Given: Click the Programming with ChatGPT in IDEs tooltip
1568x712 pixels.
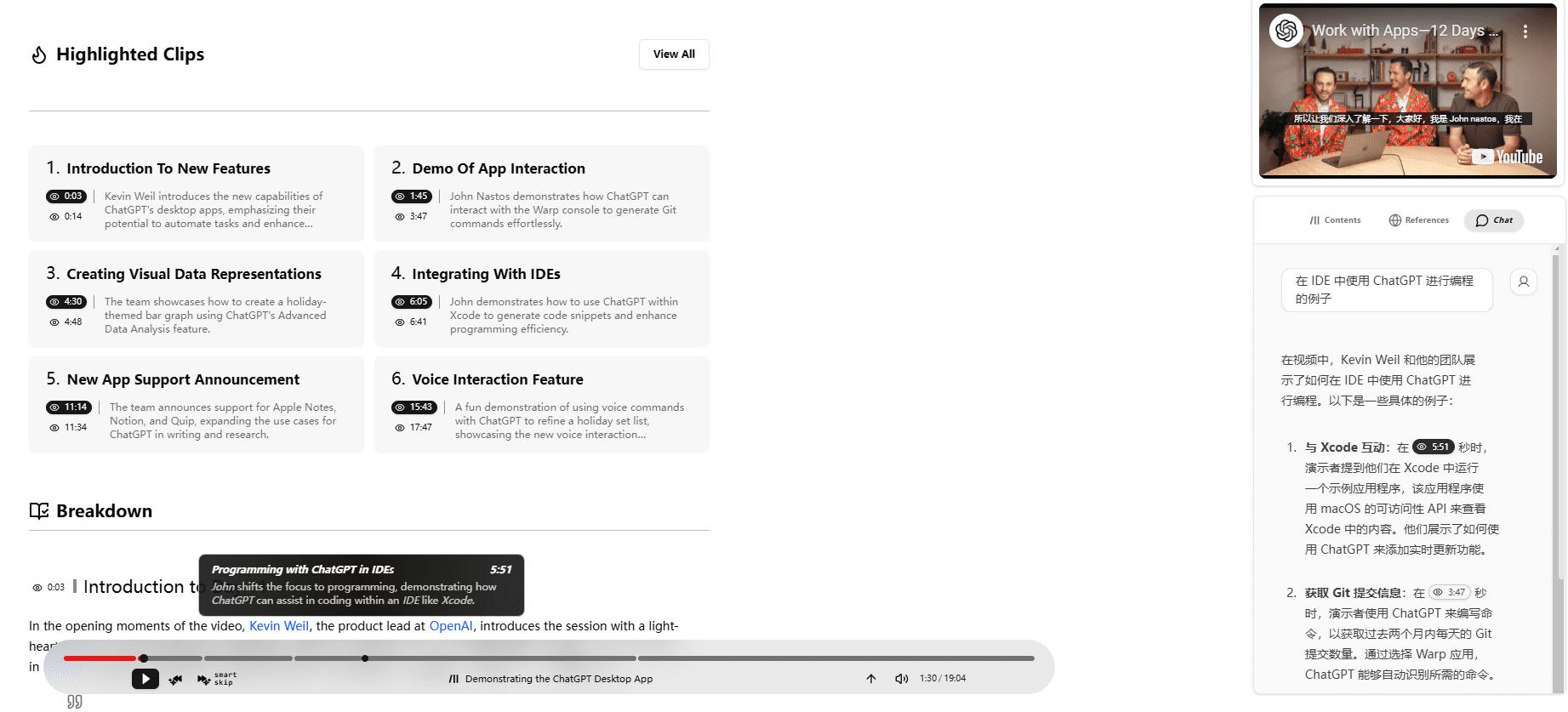Looking at the screenshot, I should [x=362, y=585].
